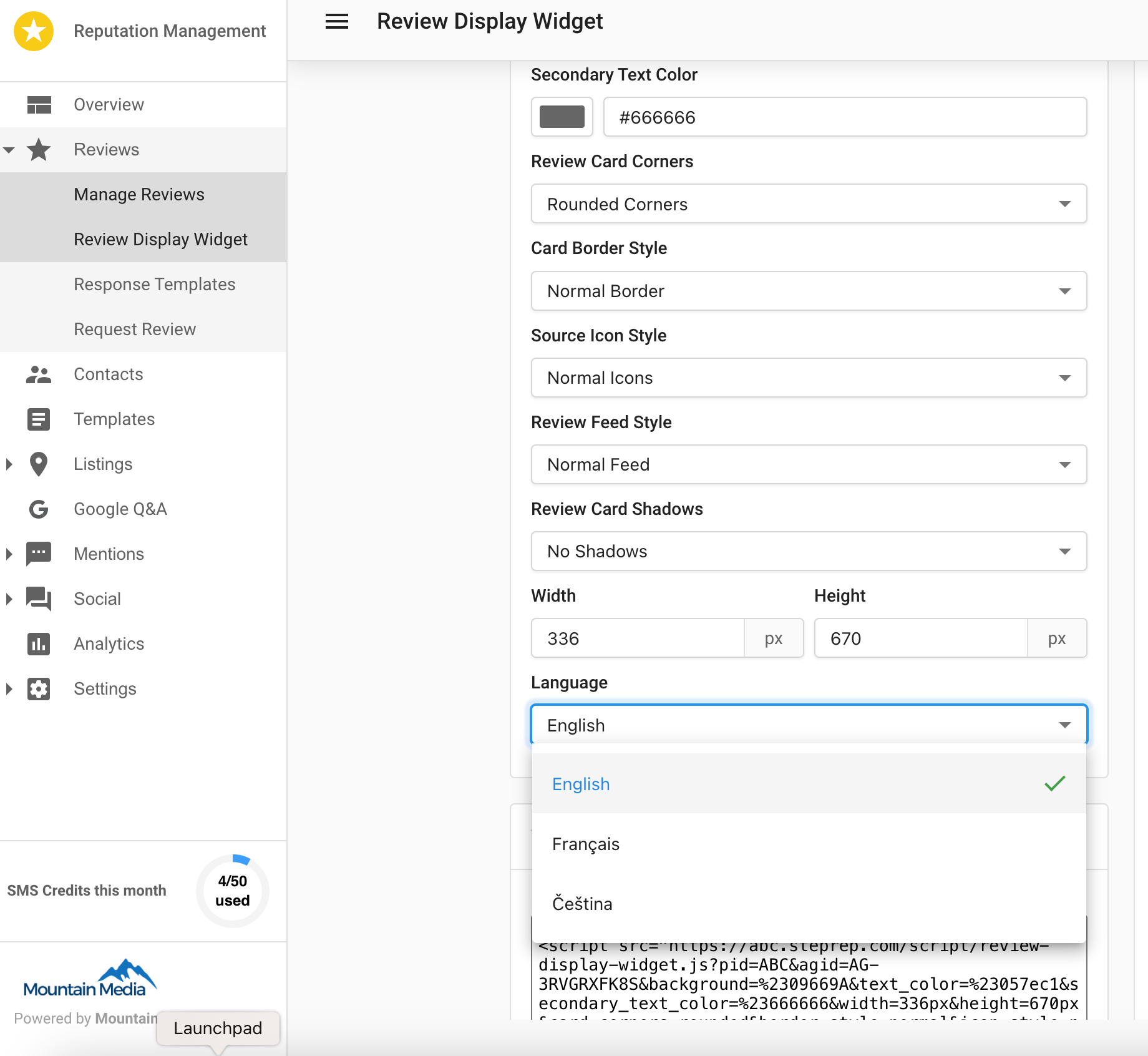Open the Review Feed Style dropdown
Image resolution: width=1148 pixels, height=1056 pixels.
(x=809, y=464)
